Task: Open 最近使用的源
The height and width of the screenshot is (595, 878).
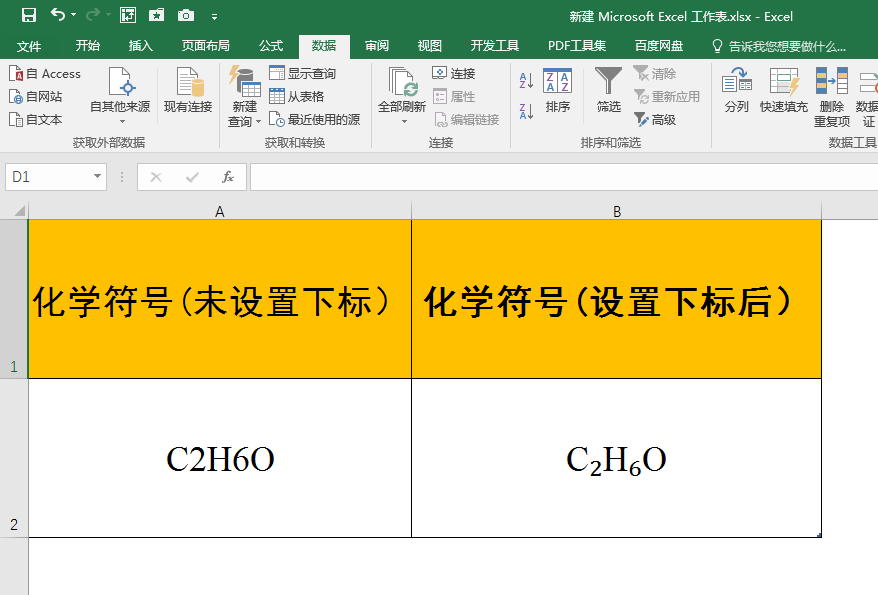Action: tap(314, 119)
